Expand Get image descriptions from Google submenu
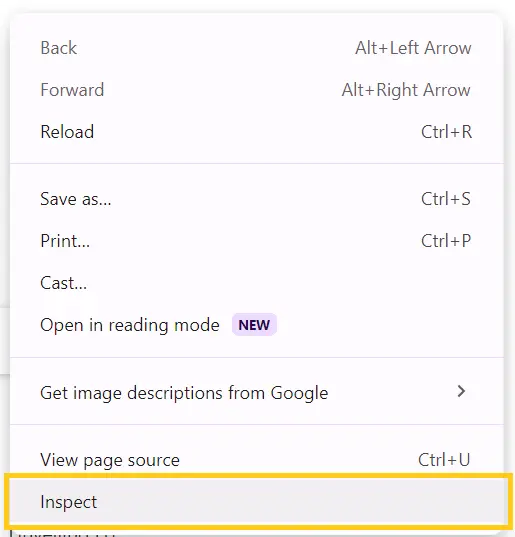Viewport: 515px width, 537px height. click(256, 392)
